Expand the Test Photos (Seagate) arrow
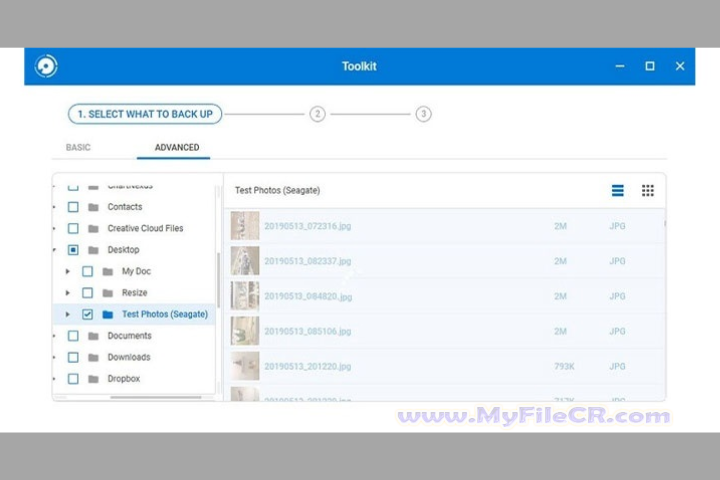This screenshot has height=480, width=720. pos(68,314)
